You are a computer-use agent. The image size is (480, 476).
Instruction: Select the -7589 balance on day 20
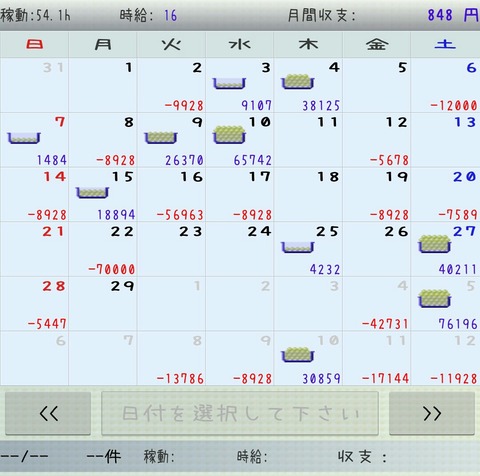tap(458, 215)
